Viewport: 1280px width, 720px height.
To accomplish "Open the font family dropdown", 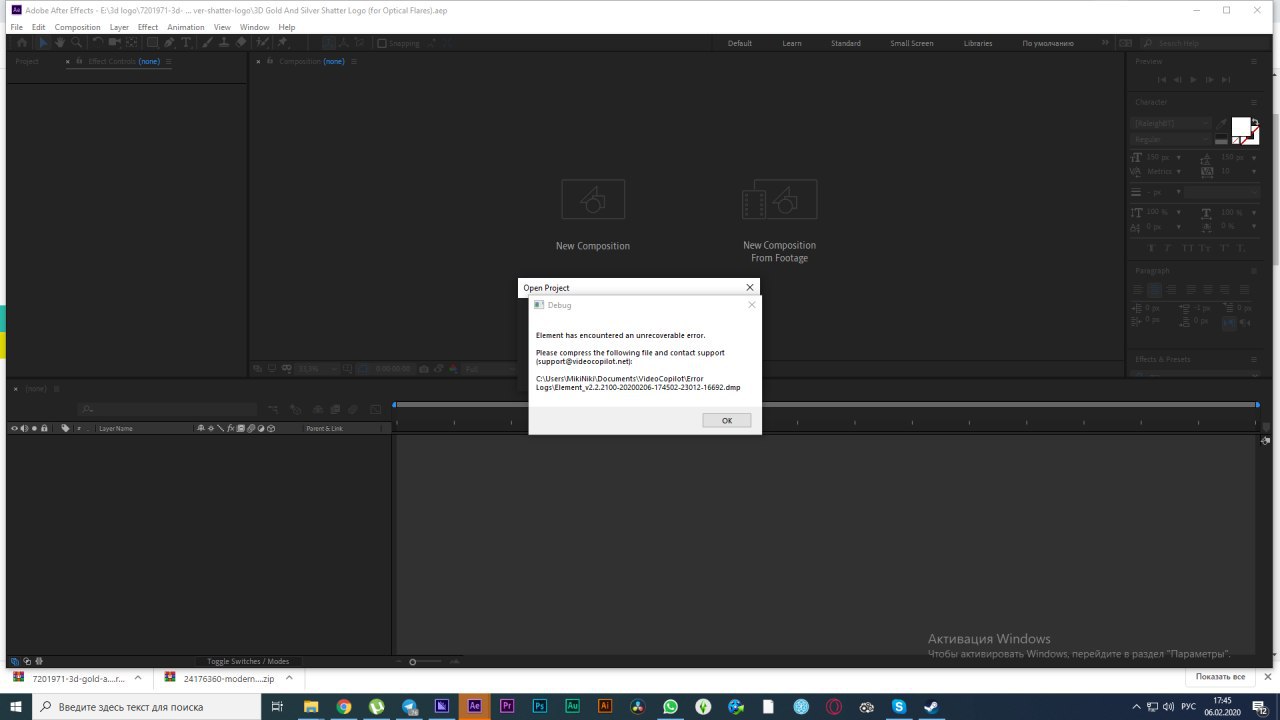I will [x=1171, y=123].
